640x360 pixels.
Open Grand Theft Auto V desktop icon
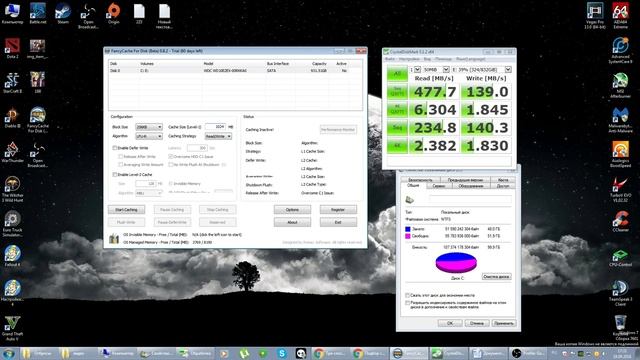pyautogui.click(x=12, y=328)
